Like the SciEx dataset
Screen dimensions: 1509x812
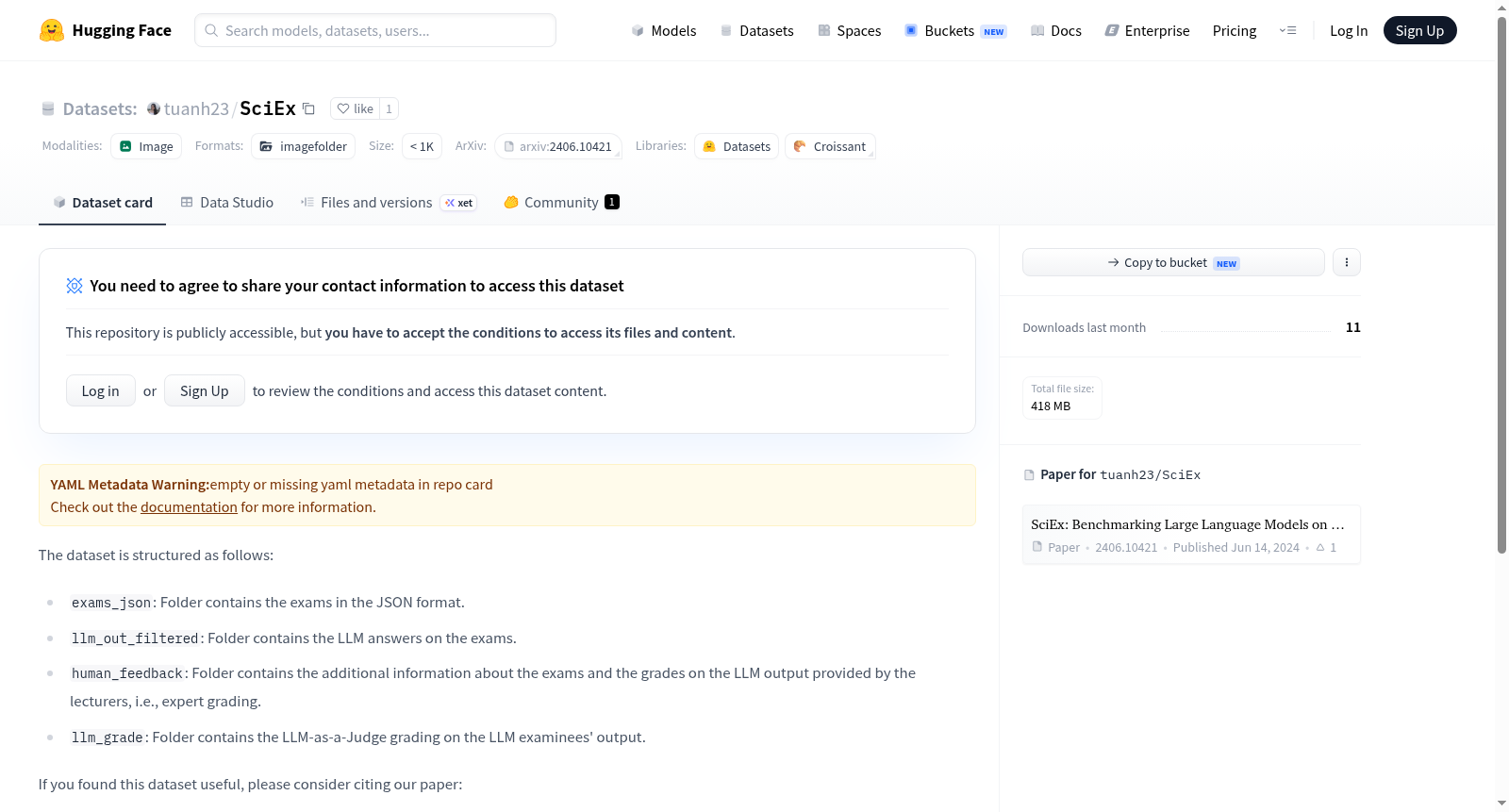[356, 108]
